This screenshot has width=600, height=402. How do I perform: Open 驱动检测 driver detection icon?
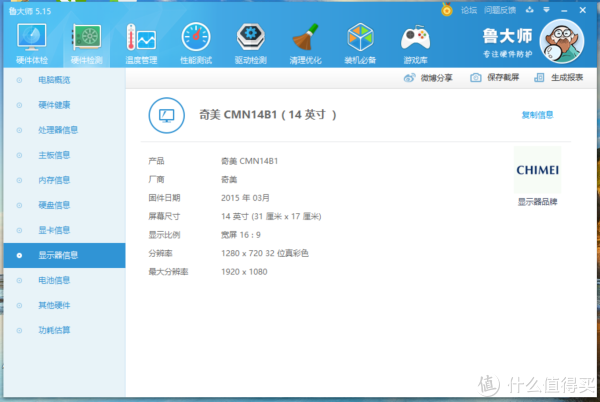(x=251, y=37)
